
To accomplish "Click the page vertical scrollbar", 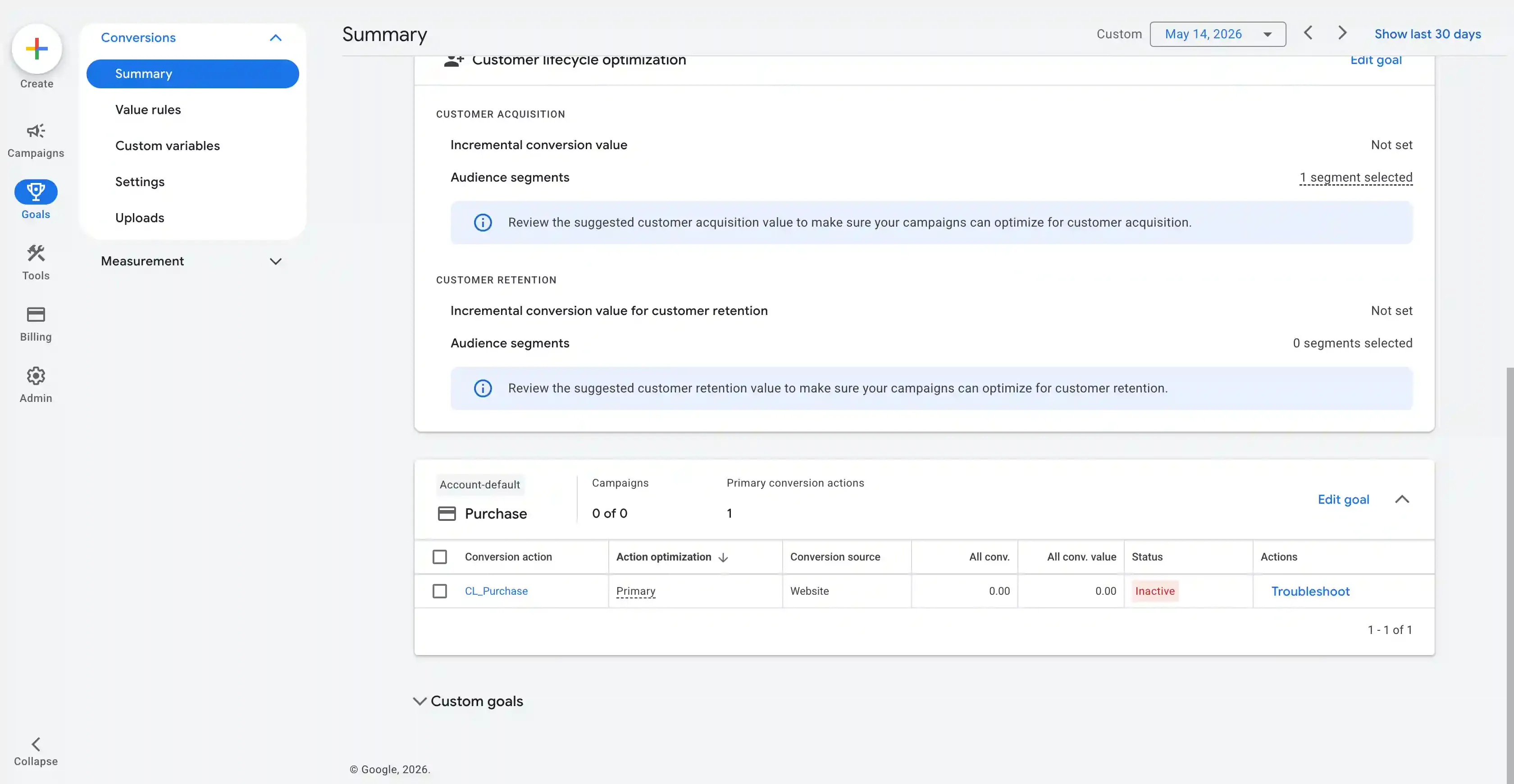I will point(1509,576).
